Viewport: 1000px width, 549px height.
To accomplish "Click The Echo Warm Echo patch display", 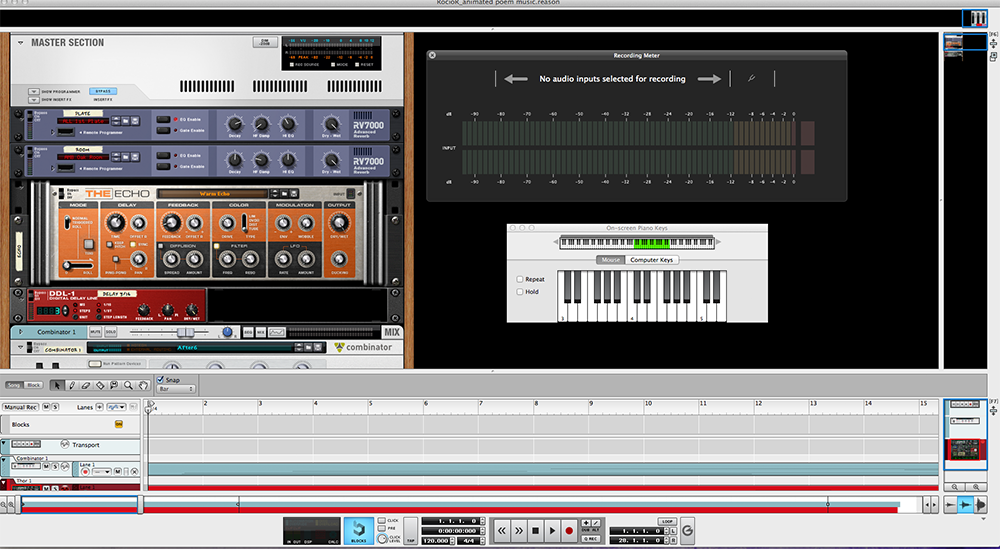I will [x=212, y=193].
